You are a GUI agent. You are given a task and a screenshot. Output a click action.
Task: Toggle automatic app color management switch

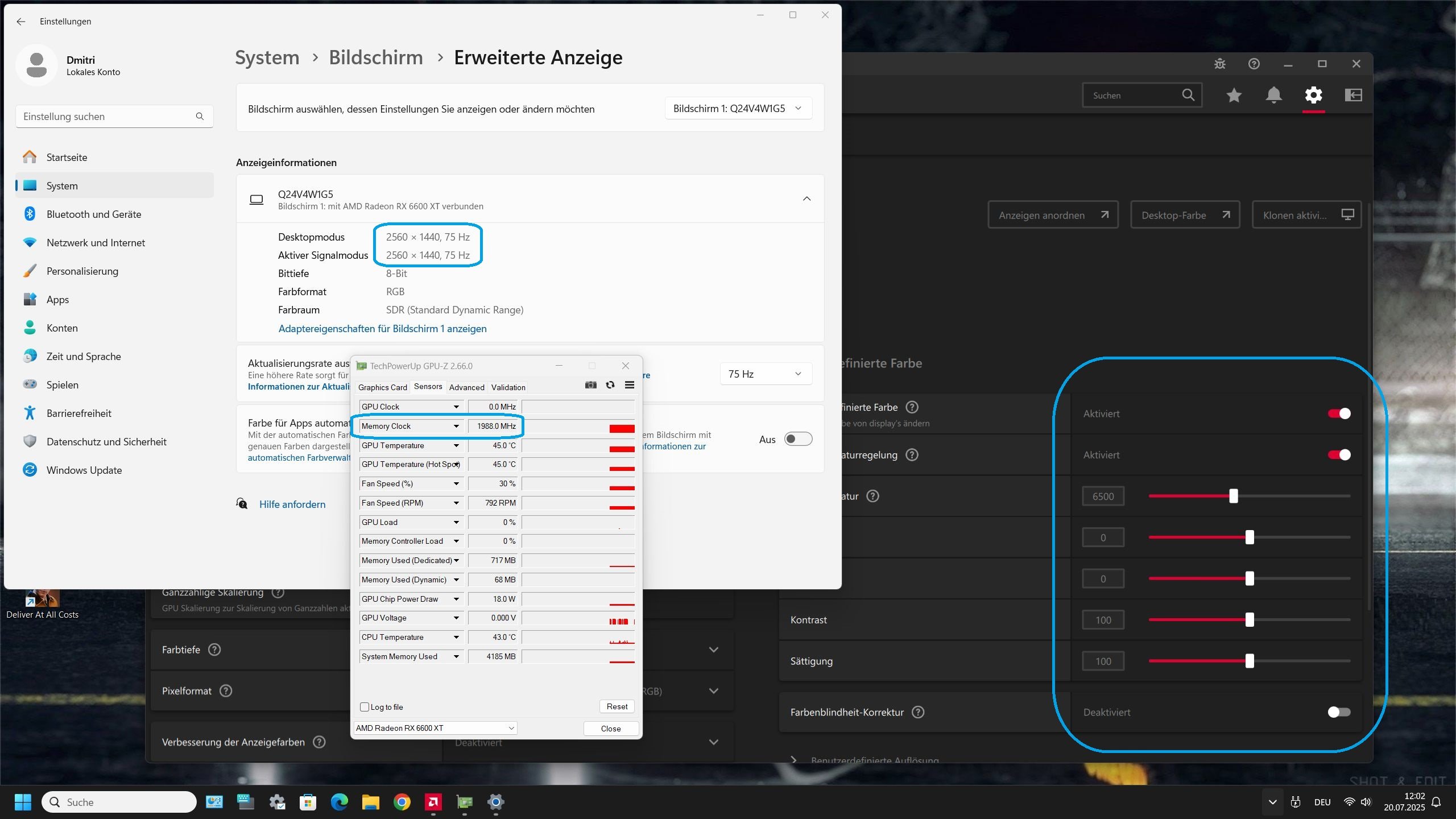coord(798,439)
